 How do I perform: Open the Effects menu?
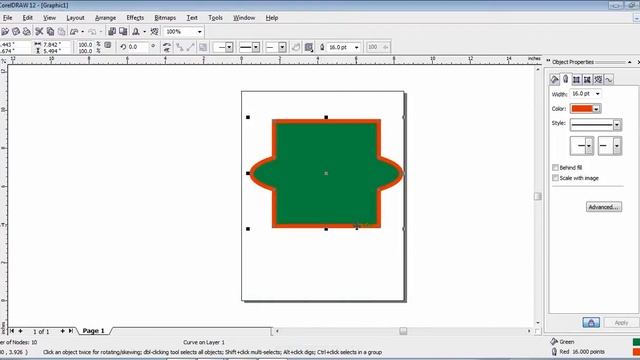coord(135,18)
